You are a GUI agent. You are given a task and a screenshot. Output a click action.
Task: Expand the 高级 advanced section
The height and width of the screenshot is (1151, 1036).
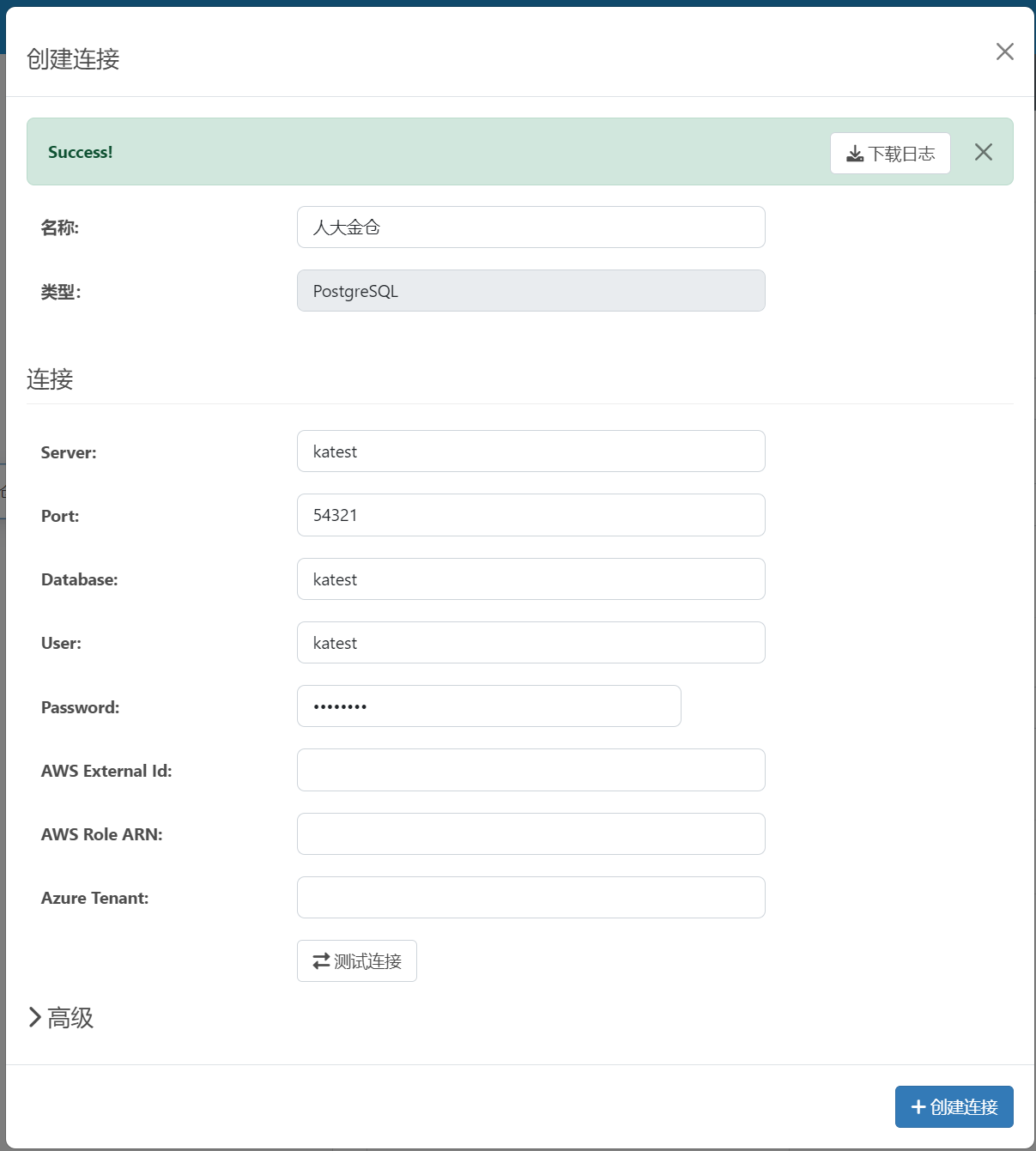point(61,1018)
